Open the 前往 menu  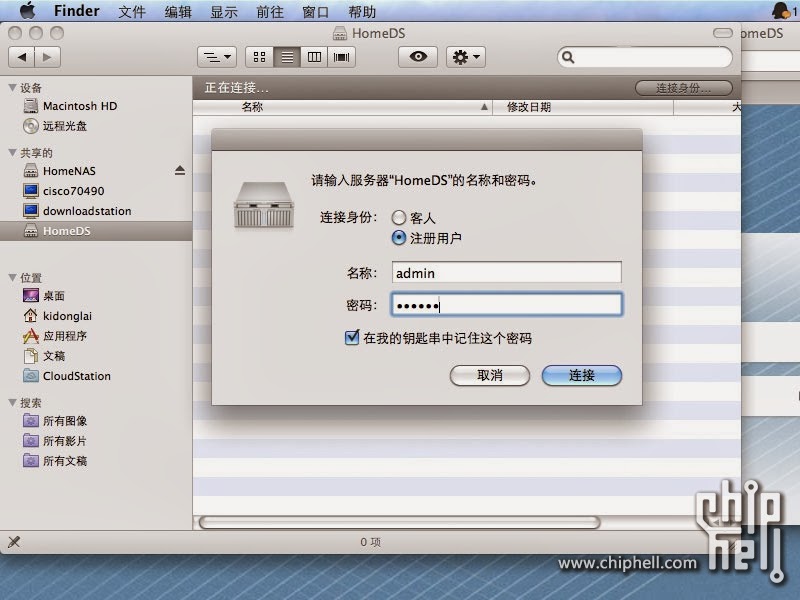[x=270, y=11]
